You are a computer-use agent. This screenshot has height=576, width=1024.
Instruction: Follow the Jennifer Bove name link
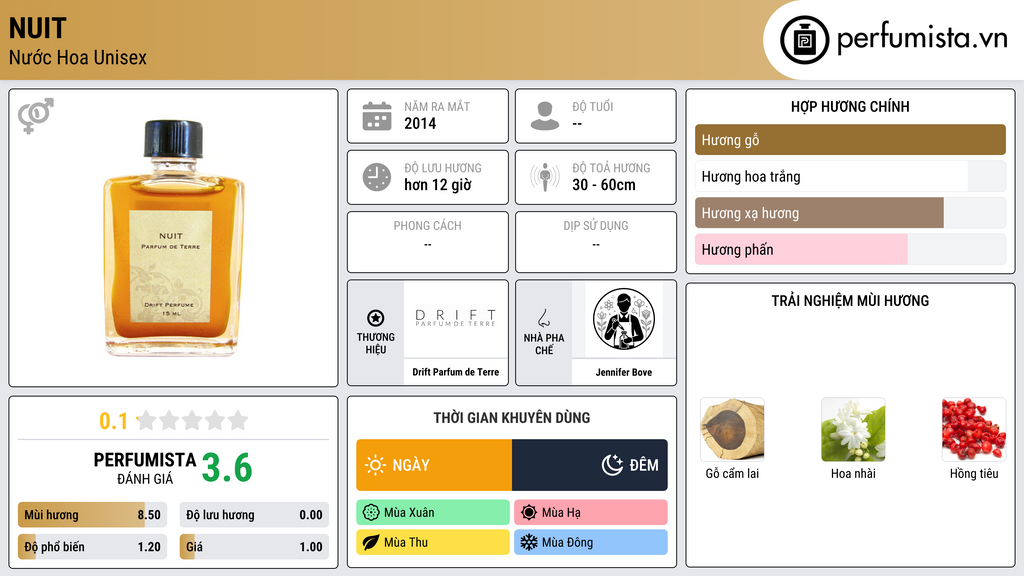pos(624,372)
